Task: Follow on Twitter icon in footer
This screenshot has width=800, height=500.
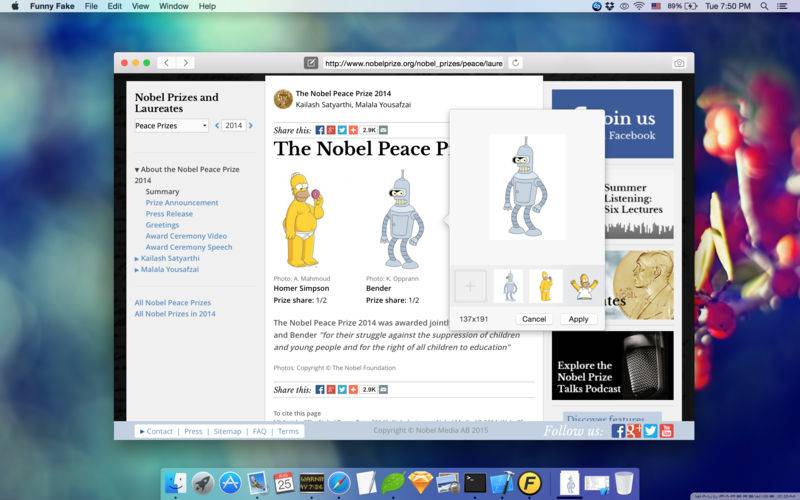Action: tap(651, 431)
